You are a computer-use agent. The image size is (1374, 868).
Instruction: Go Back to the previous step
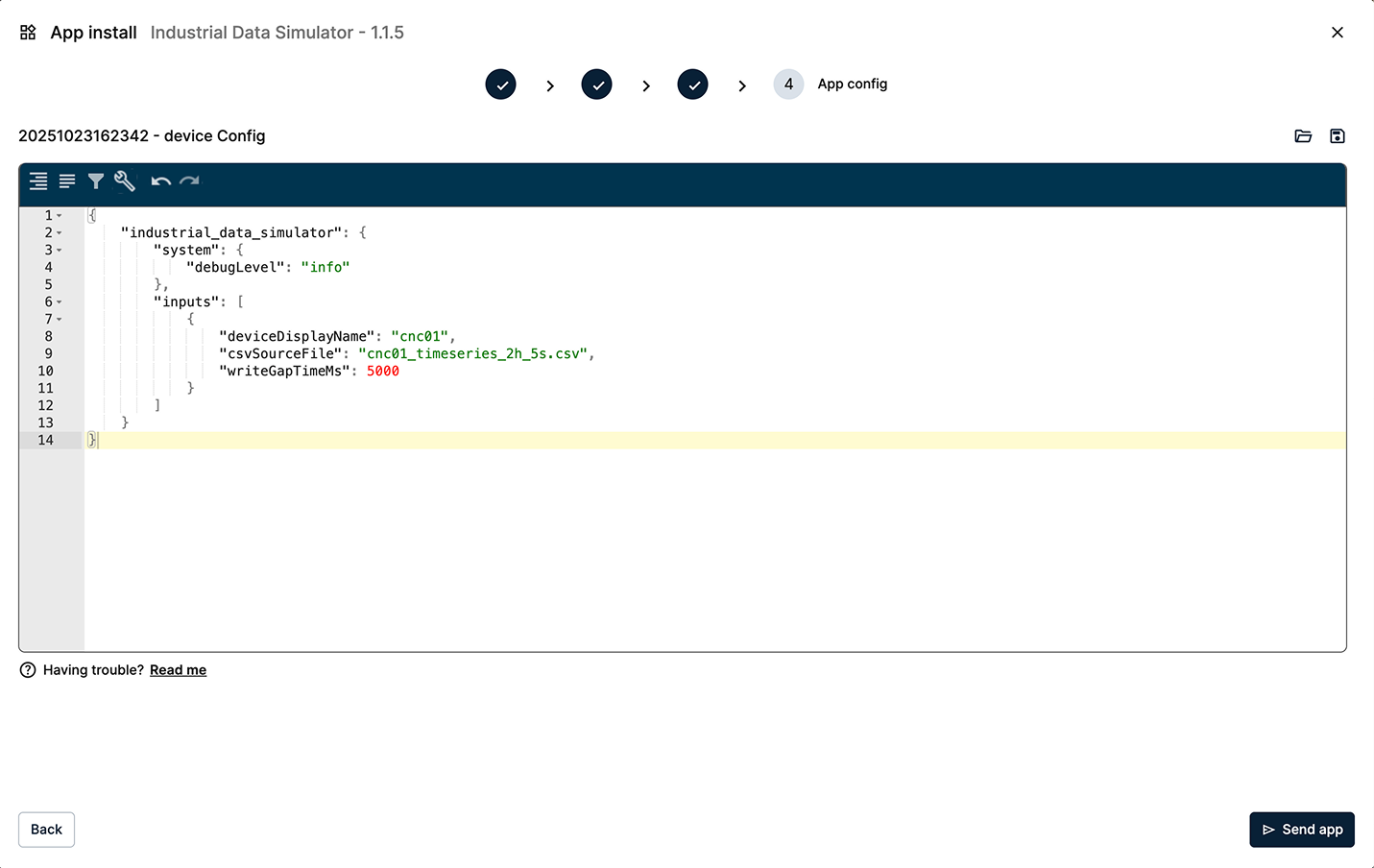click(x=46, y=830)
